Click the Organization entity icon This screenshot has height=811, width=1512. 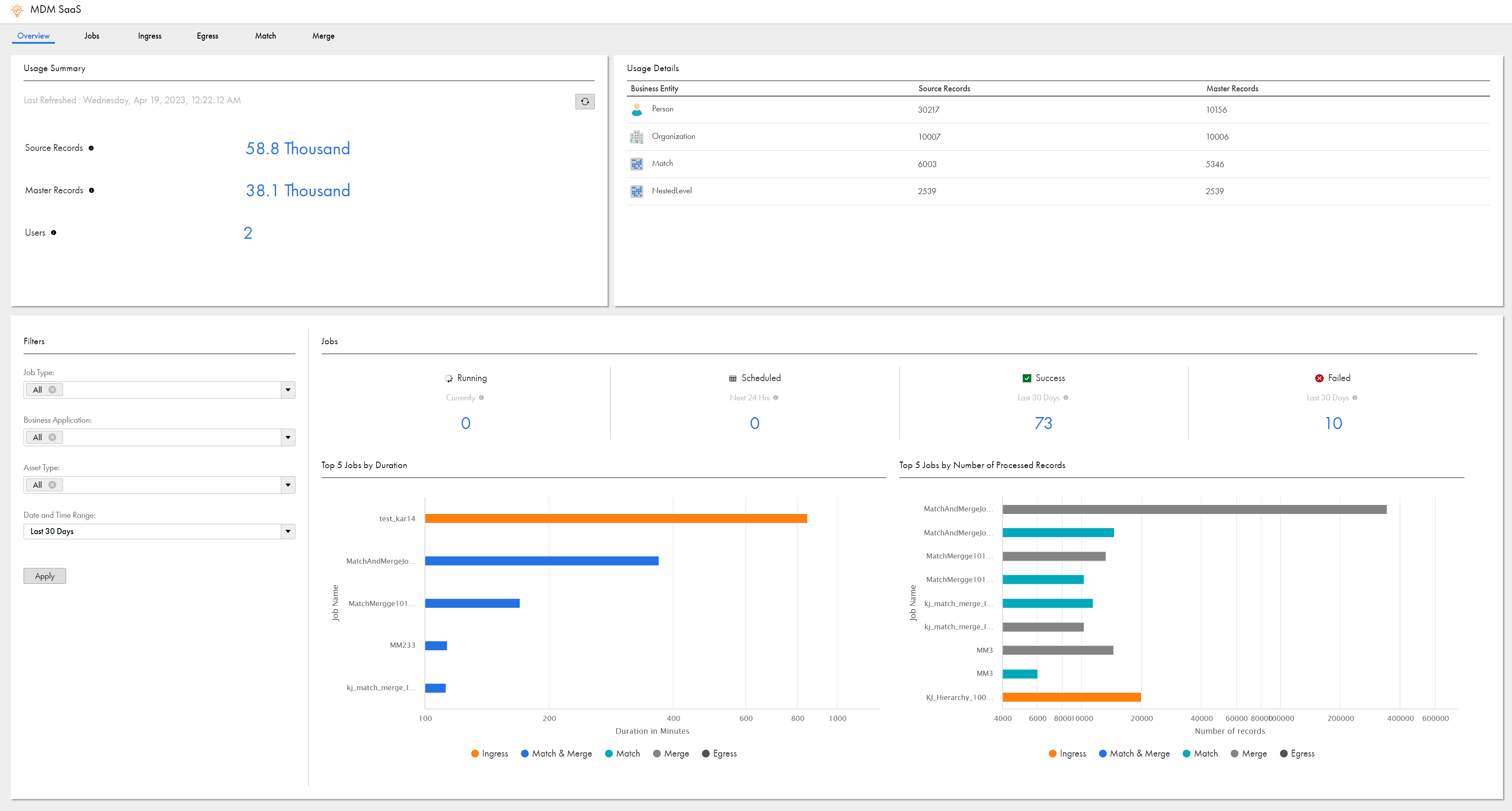point(636,137)
